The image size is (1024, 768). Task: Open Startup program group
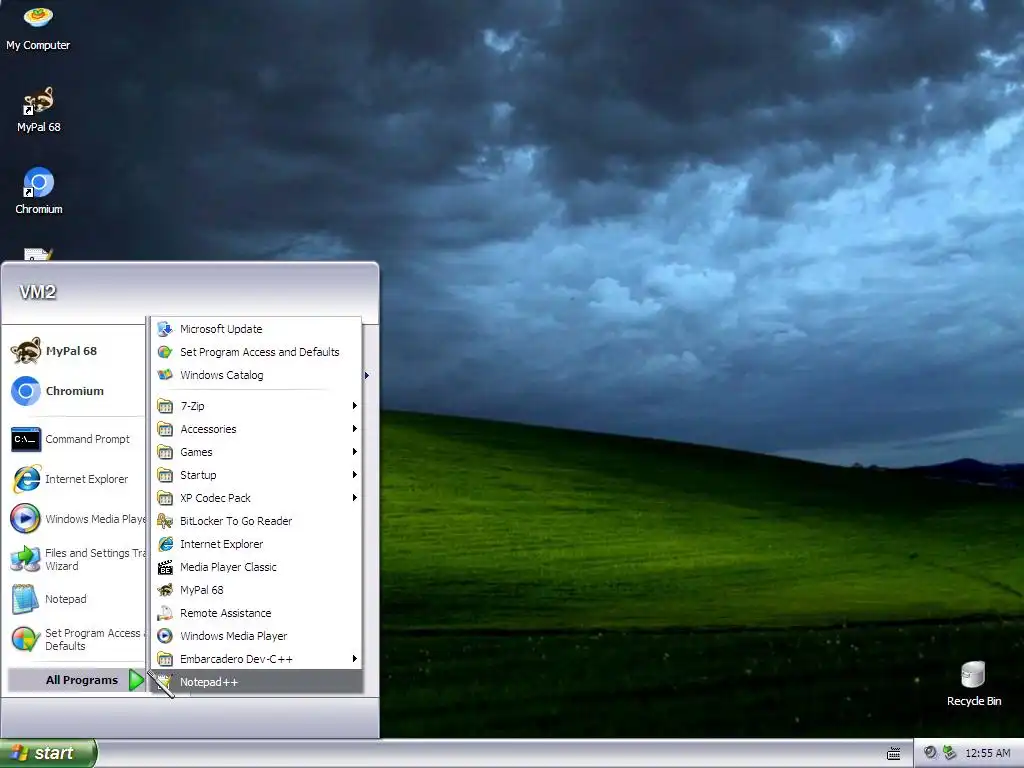click(257, 475)
